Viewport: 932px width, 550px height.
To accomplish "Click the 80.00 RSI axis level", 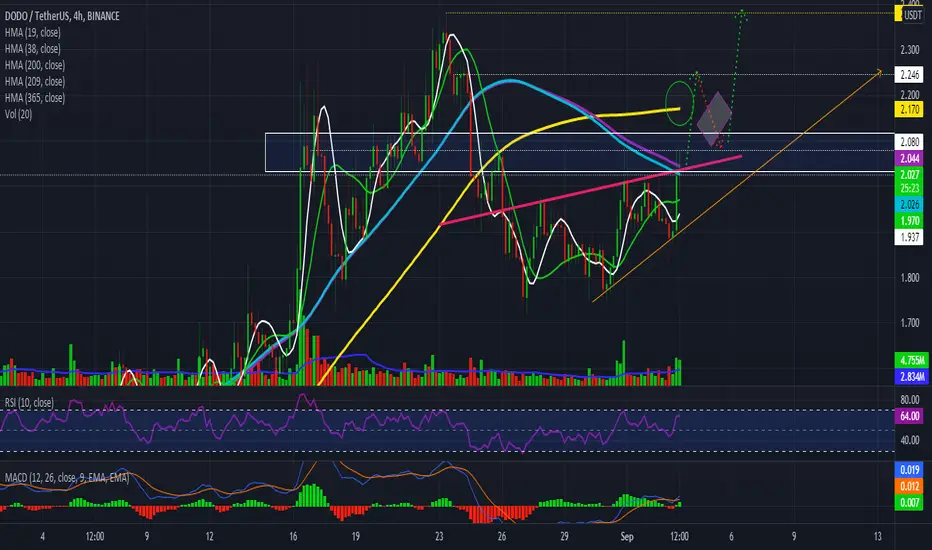I will [x=909, y=400].
